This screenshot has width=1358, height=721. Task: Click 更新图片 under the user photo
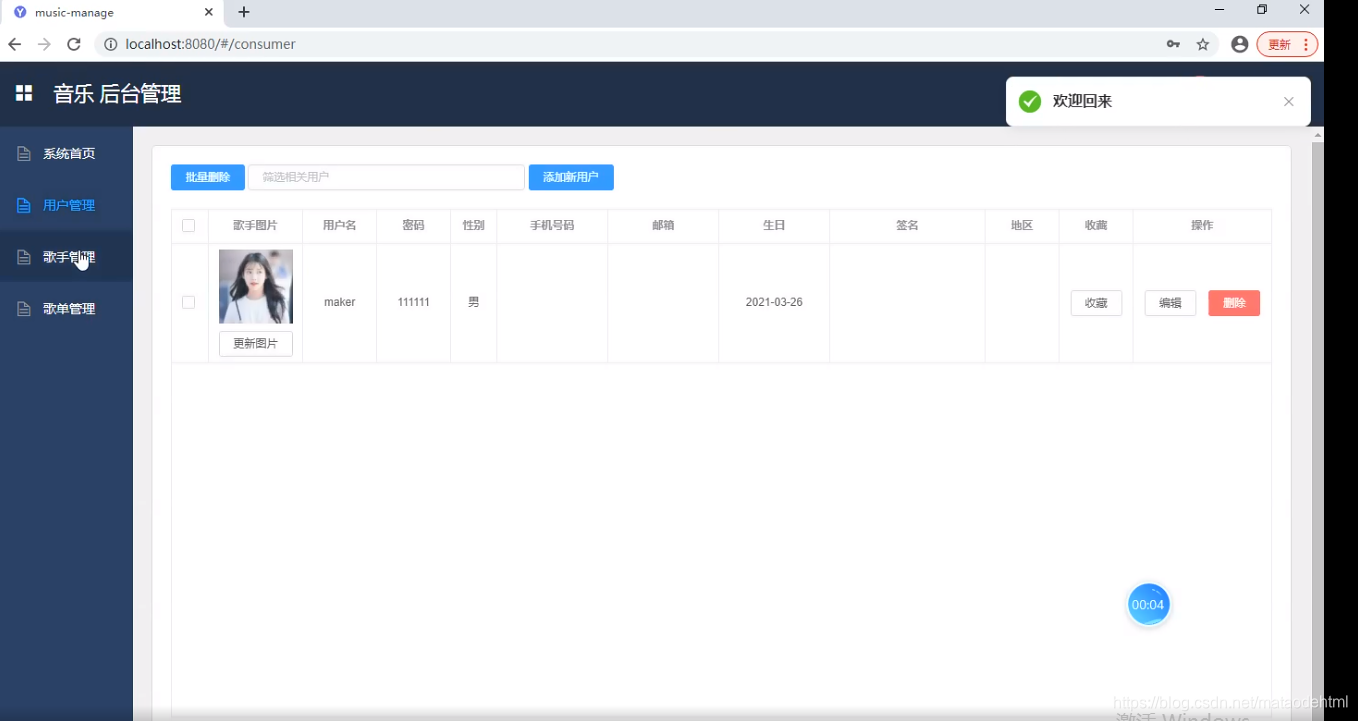coord(256,344)
